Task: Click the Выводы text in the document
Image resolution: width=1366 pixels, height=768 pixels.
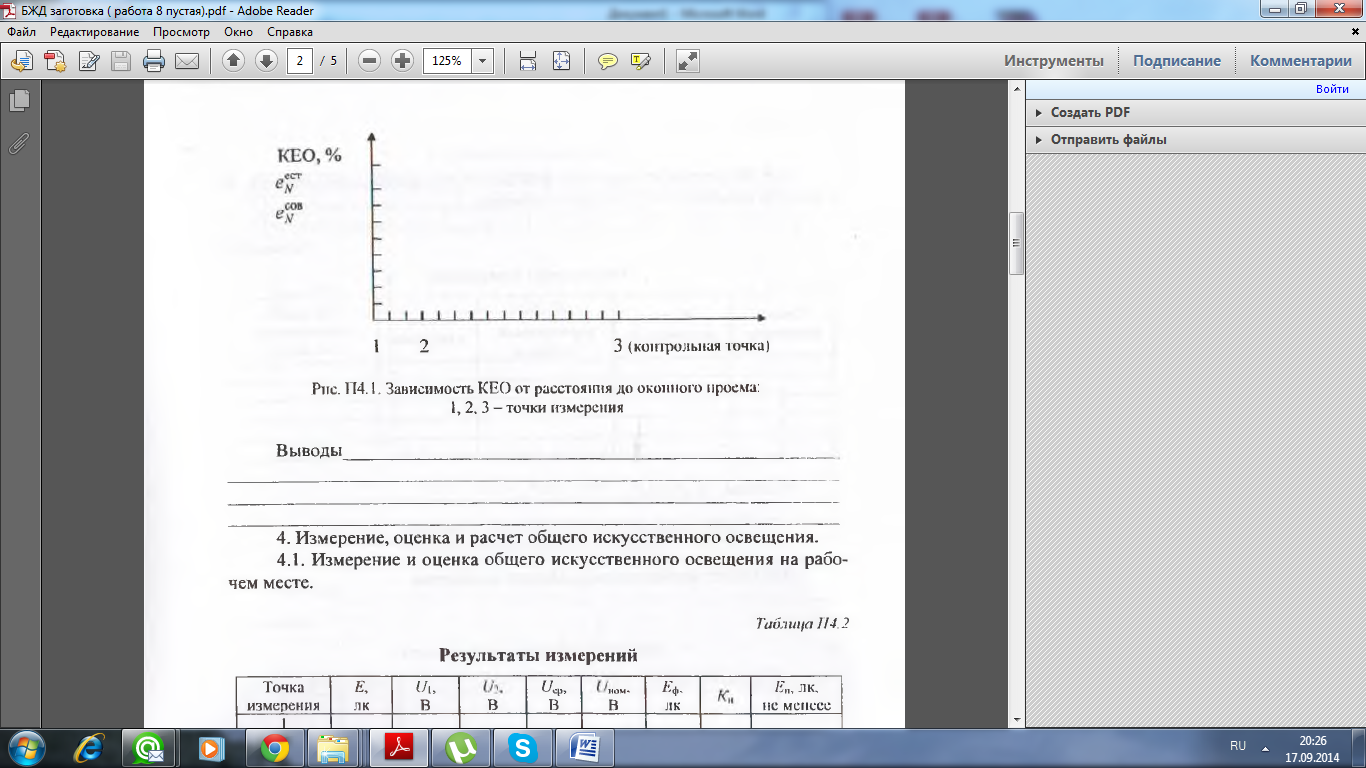Action: pyautogui.click(x=309, y=450)
